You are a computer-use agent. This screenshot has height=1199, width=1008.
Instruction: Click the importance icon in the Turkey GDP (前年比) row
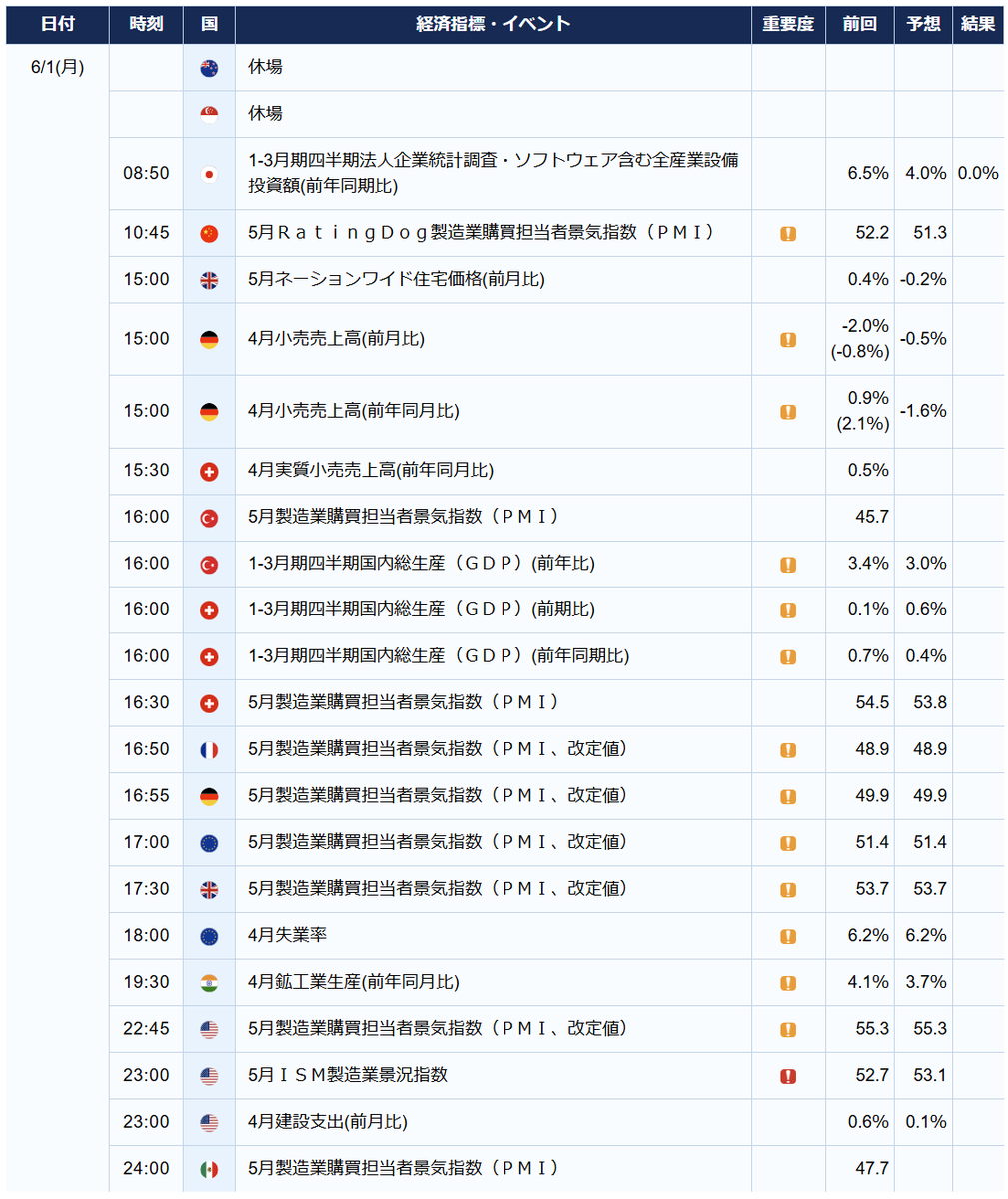(x=788, y=564)
